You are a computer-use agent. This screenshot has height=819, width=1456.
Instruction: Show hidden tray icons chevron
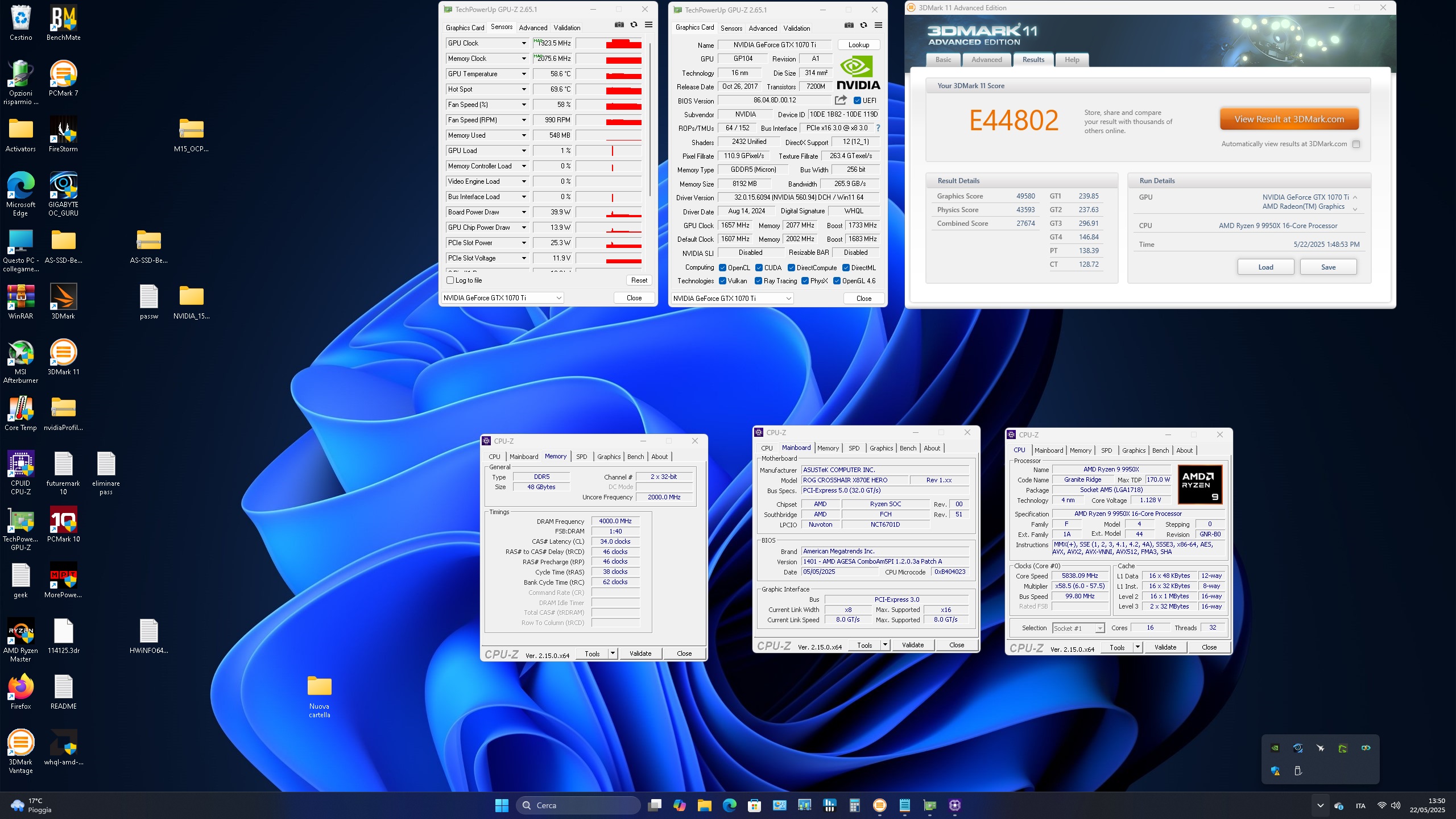click(1321, 805)
